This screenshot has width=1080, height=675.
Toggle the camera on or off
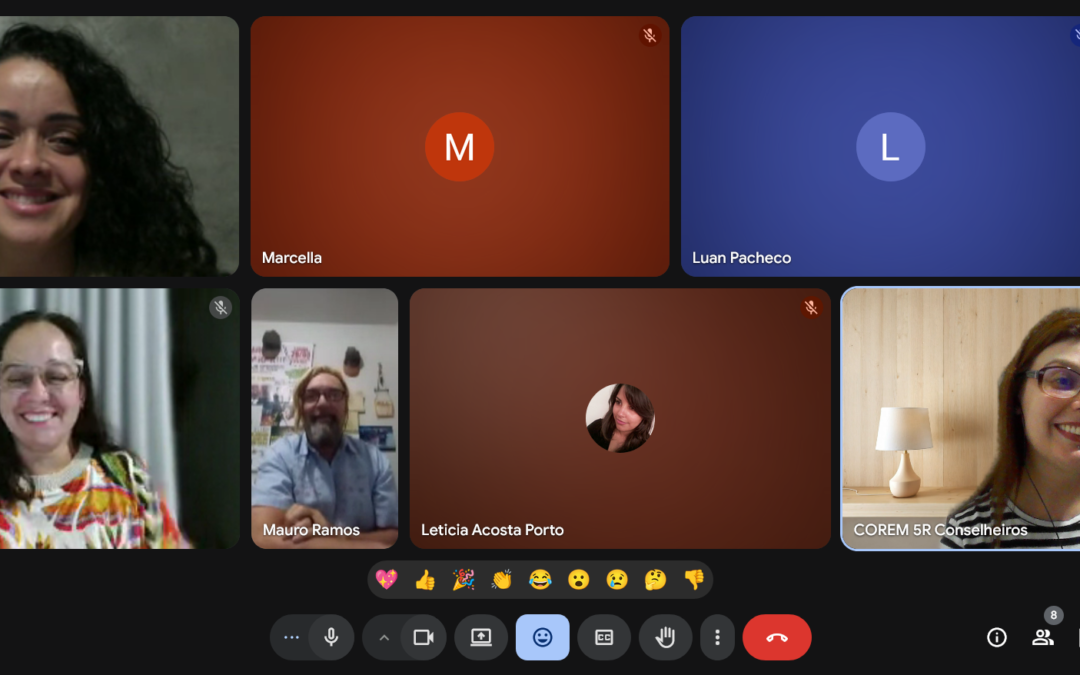[x=423, y=638]
